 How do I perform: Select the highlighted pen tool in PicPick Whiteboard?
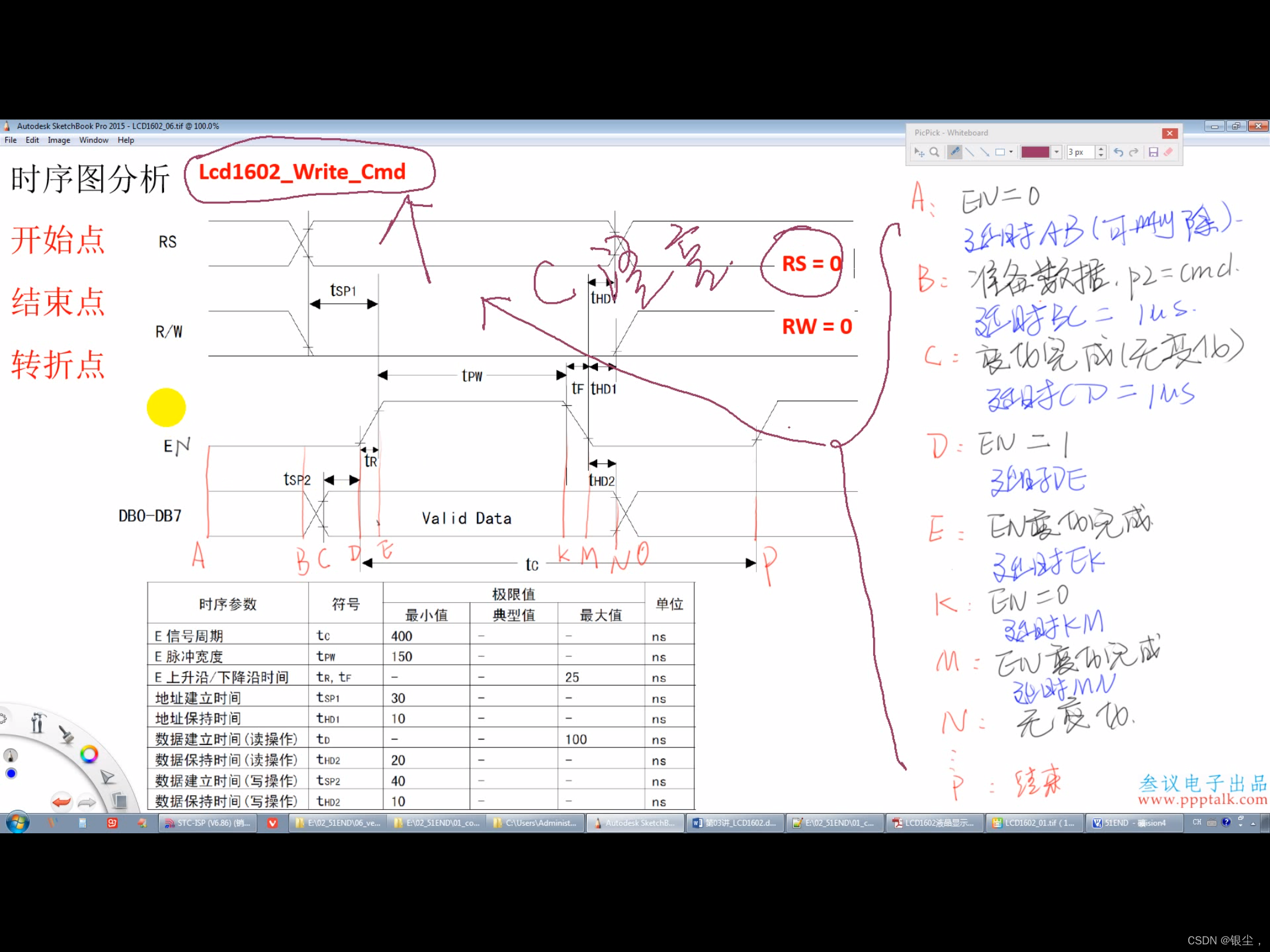click(x=955, y=153)
